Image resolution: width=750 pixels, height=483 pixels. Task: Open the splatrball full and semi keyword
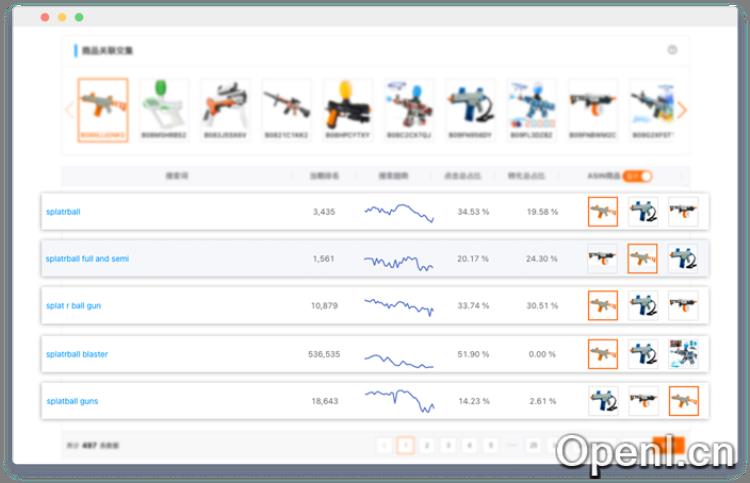tap(87, 259)
